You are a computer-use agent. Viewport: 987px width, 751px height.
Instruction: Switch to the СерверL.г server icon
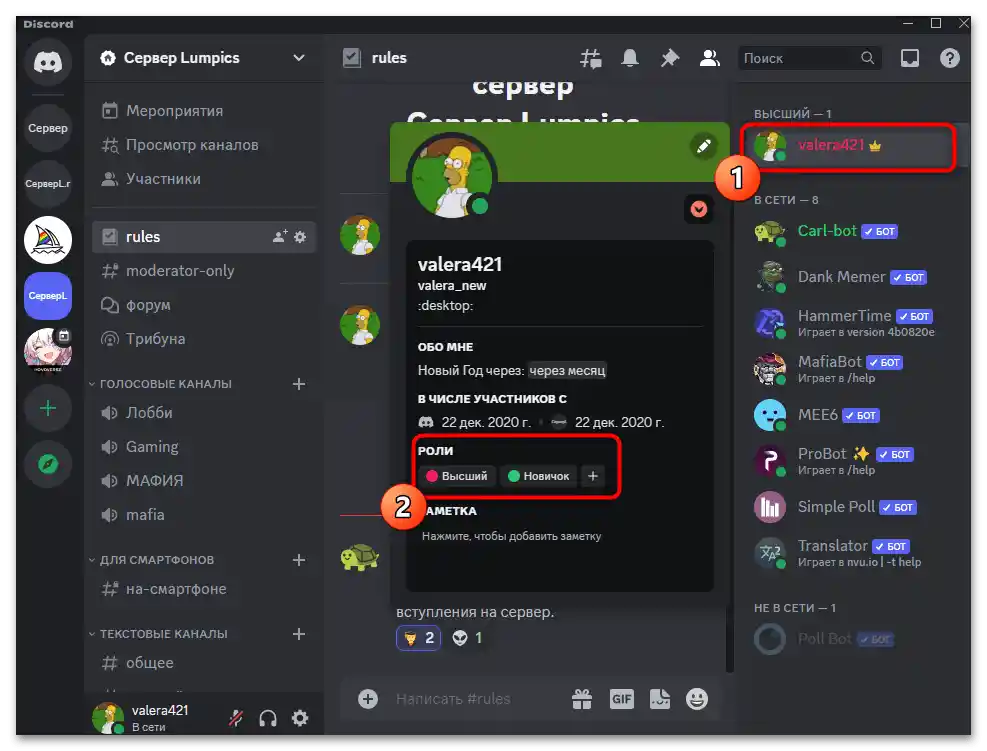(x=48, y=184)
